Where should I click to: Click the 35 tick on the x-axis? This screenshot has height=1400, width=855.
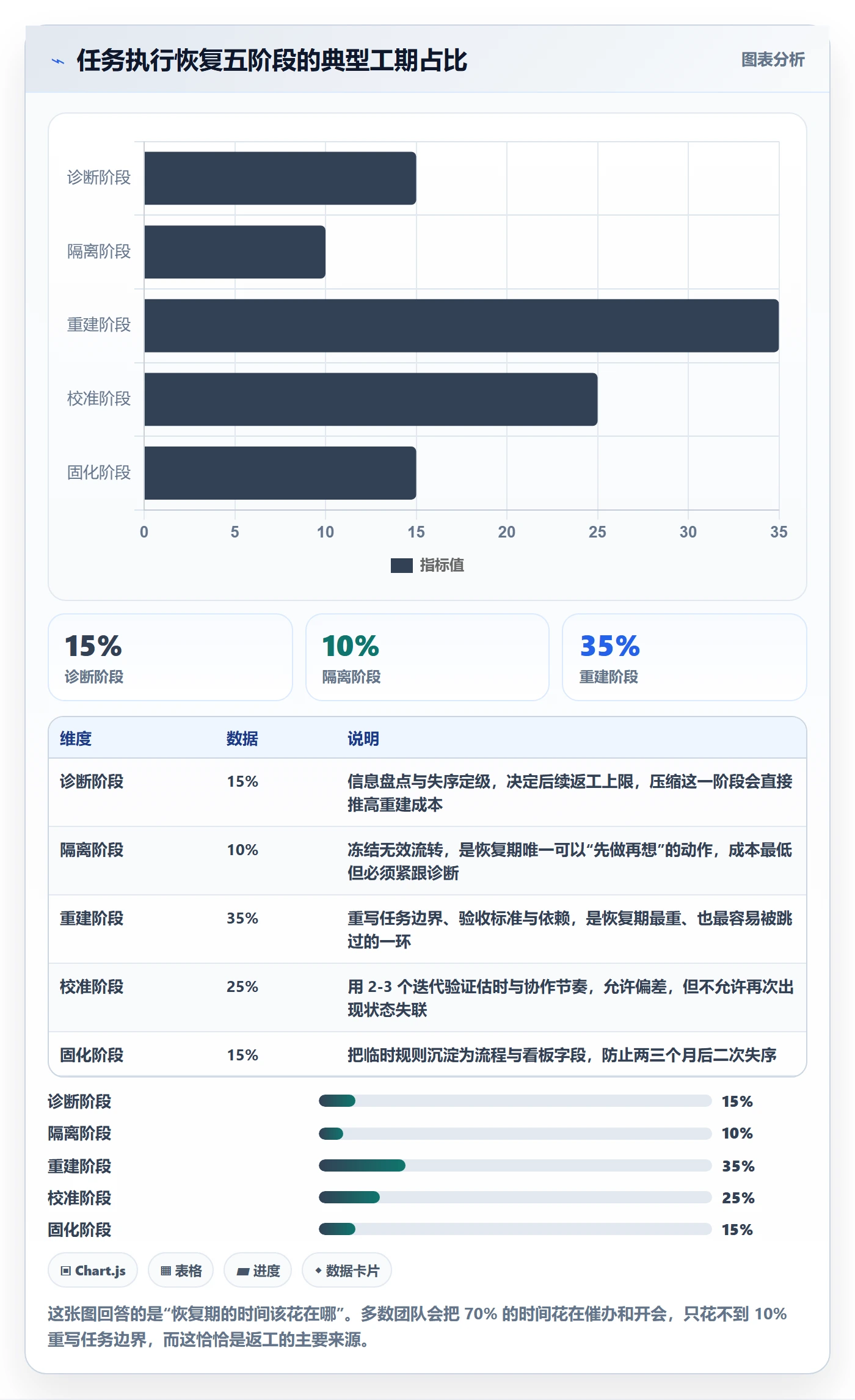[779, 532]
